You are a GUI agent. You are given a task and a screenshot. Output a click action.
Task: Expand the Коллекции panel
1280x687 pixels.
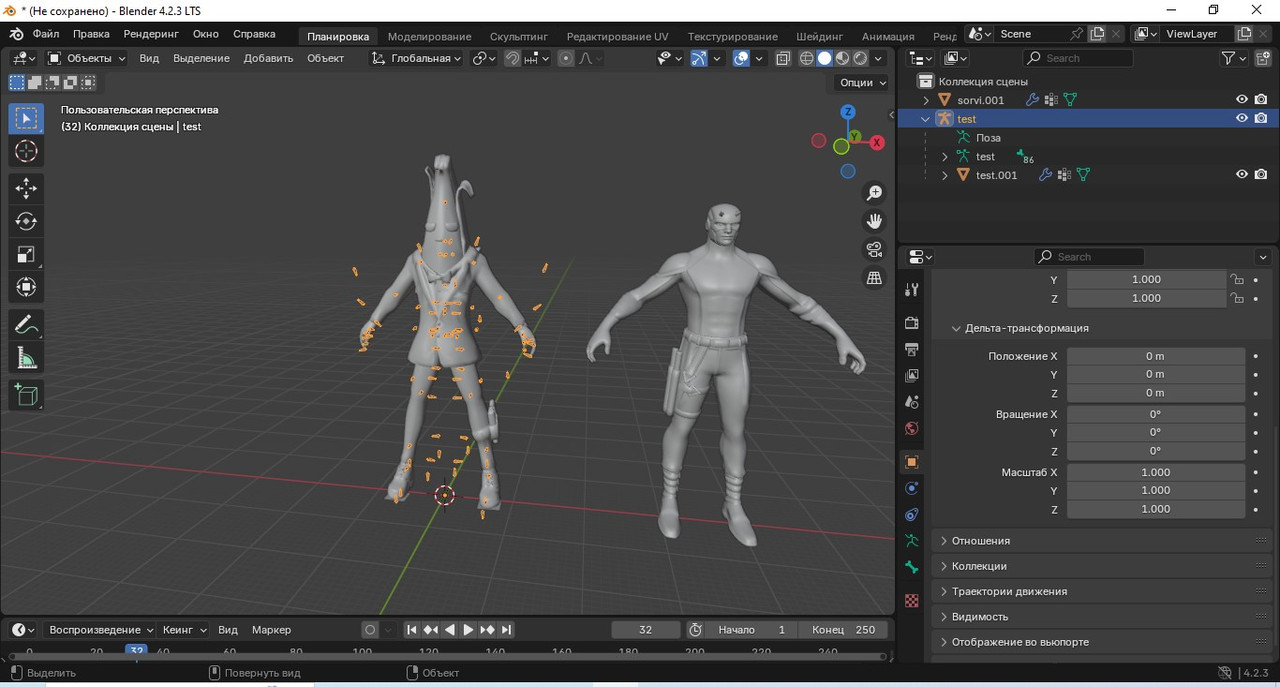pos(1100,566)
